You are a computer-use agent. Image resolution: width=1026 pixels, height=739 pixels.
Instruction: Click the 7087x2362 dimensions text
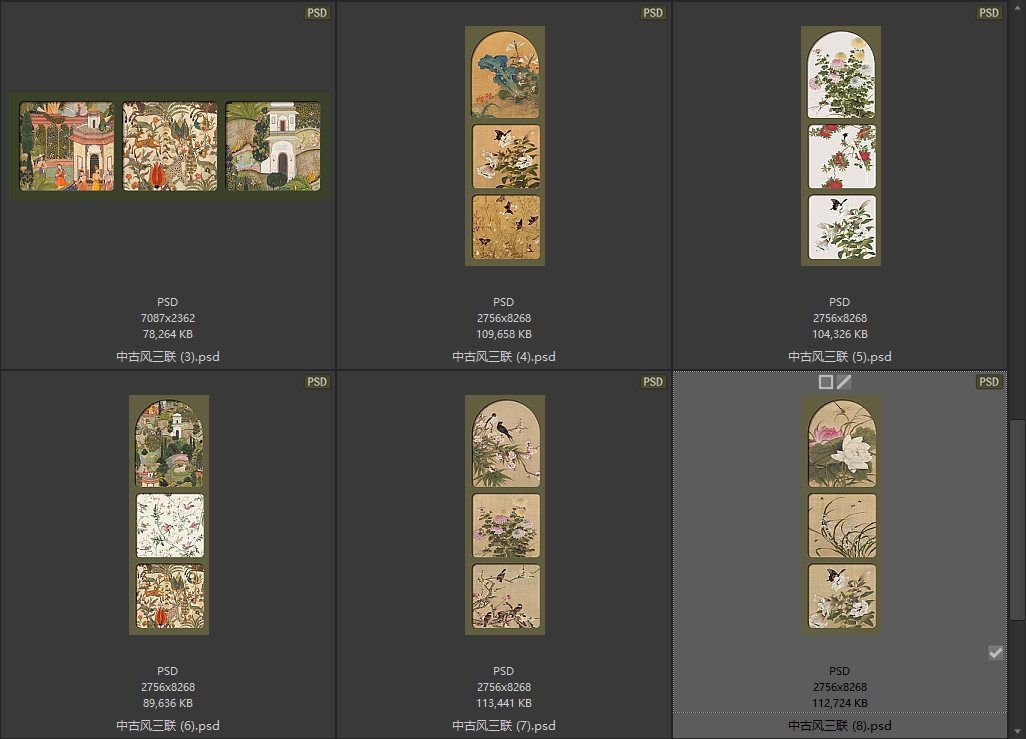coord(168,318)
